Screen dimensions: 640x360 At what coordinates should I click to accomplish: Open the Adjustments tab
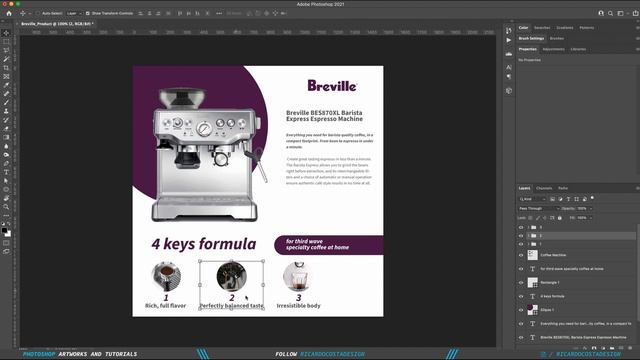[553, 49]
